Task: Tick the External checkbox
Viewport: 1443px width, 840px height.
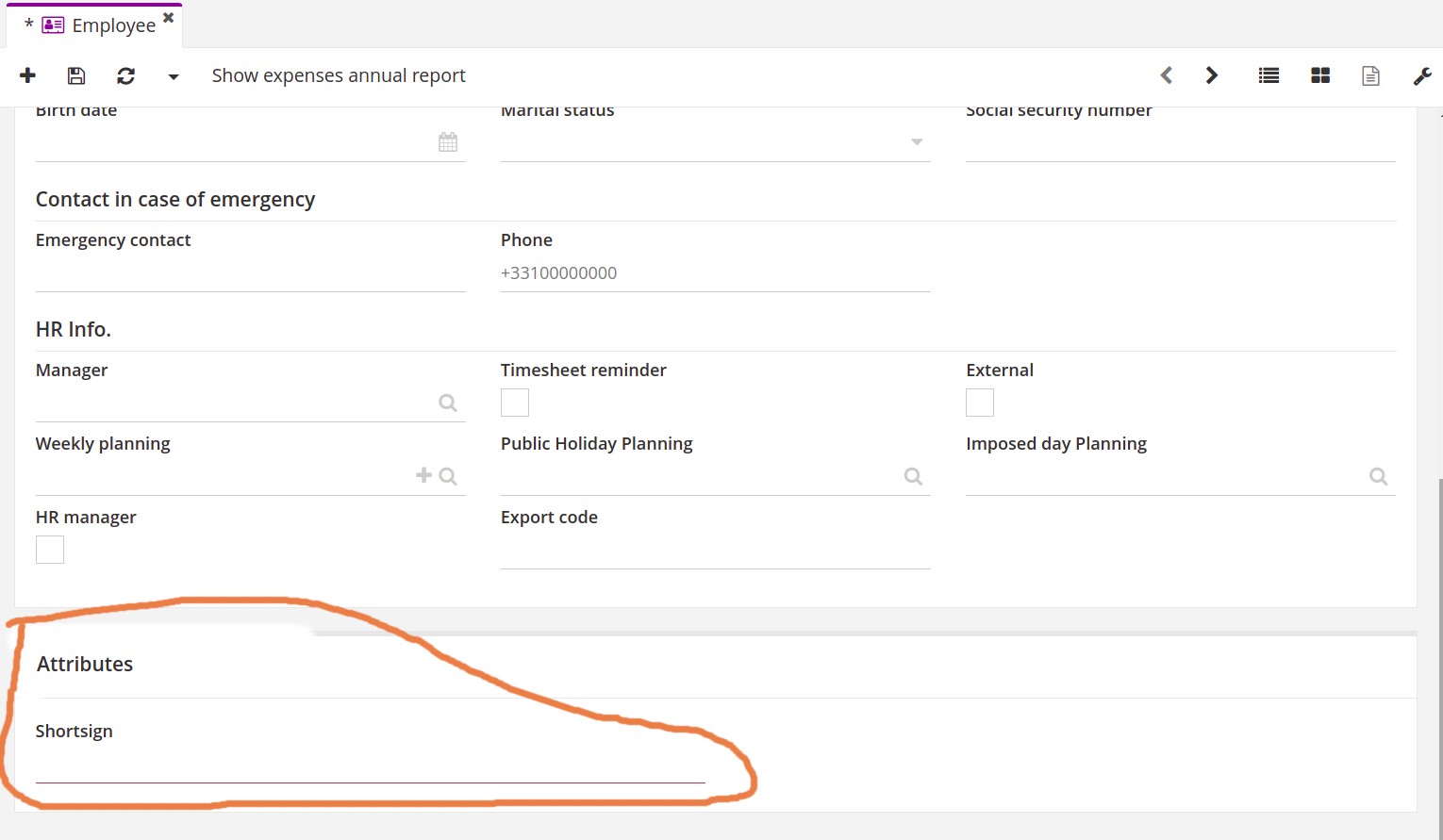Action: 980,403
